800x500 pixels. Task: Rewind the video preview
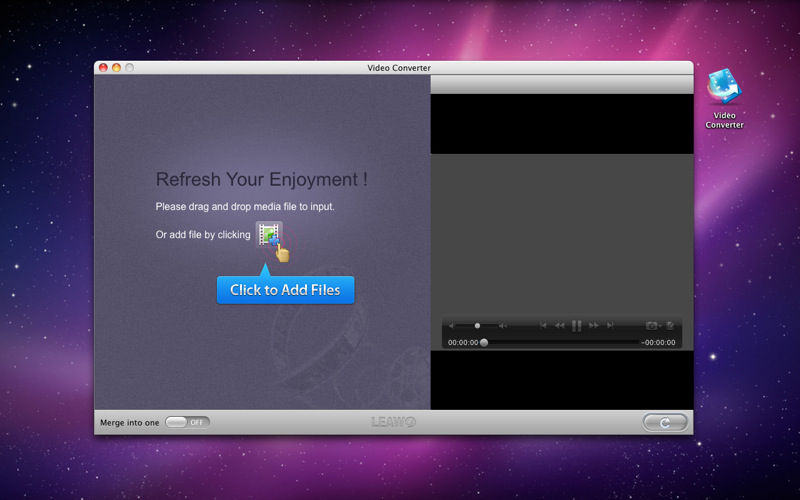click(560, 325)
